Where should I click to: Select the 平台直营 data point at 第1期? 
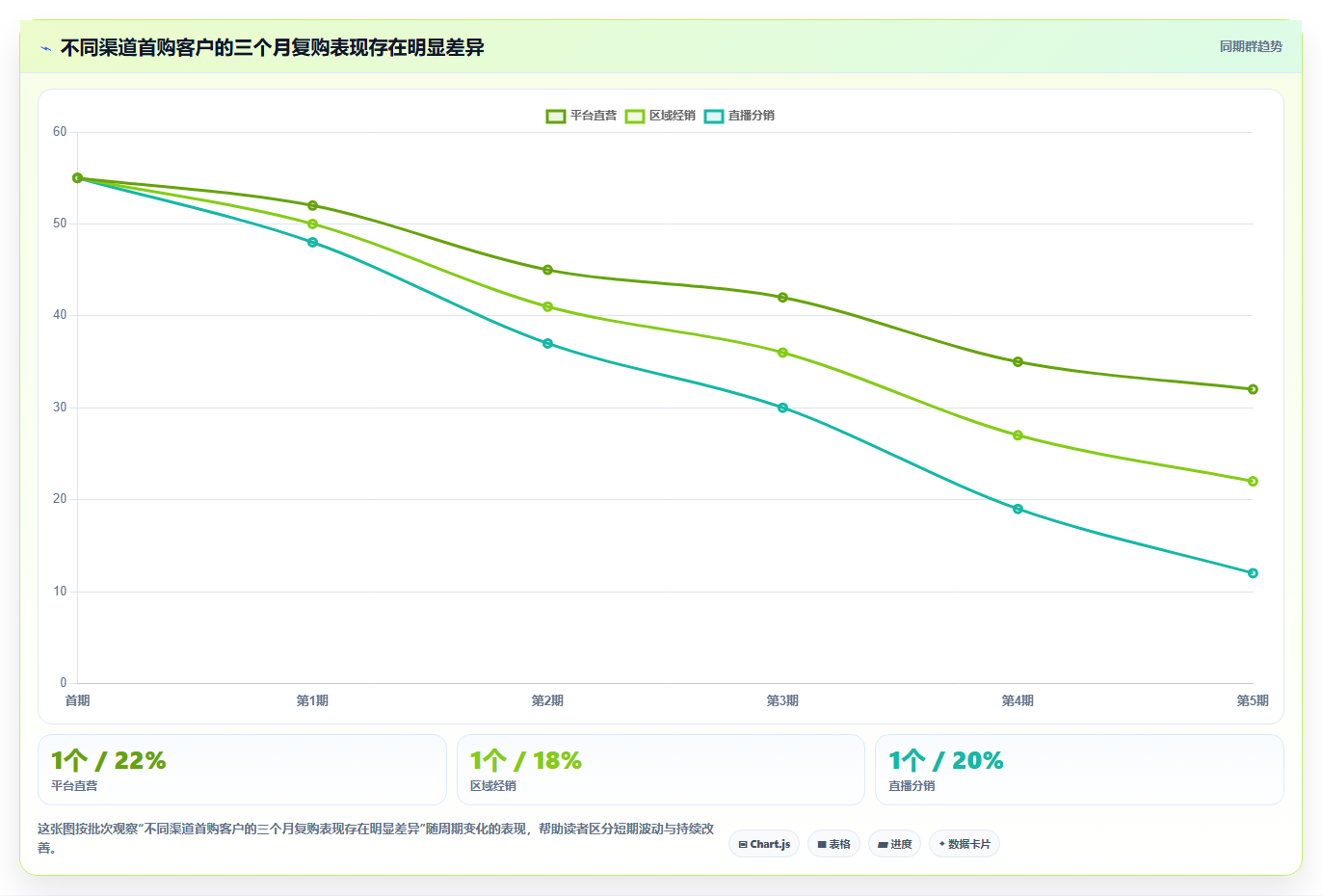pos(312,205)
